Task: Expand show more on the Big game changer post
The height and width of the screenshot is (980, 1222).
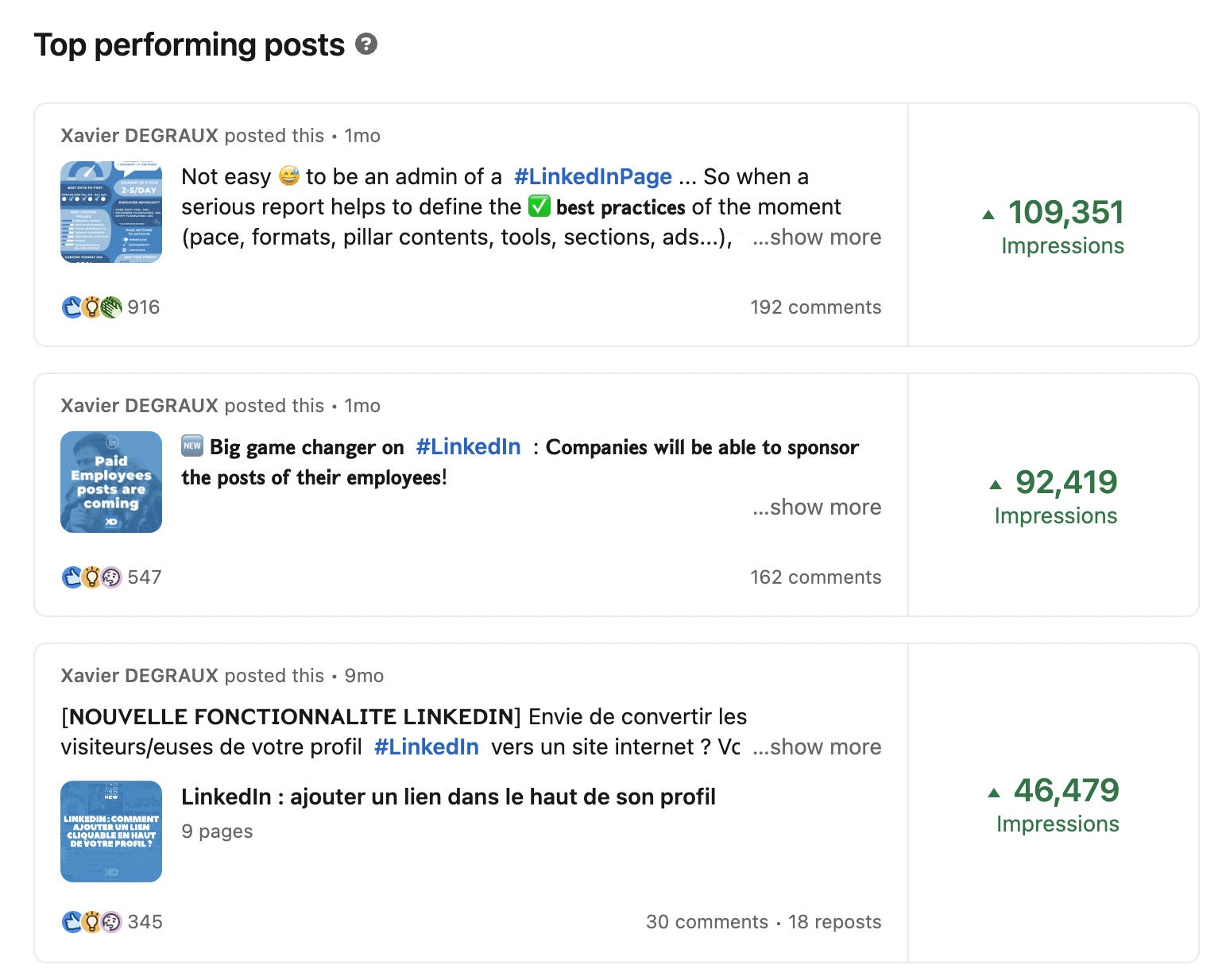Action: click(817, 507)
